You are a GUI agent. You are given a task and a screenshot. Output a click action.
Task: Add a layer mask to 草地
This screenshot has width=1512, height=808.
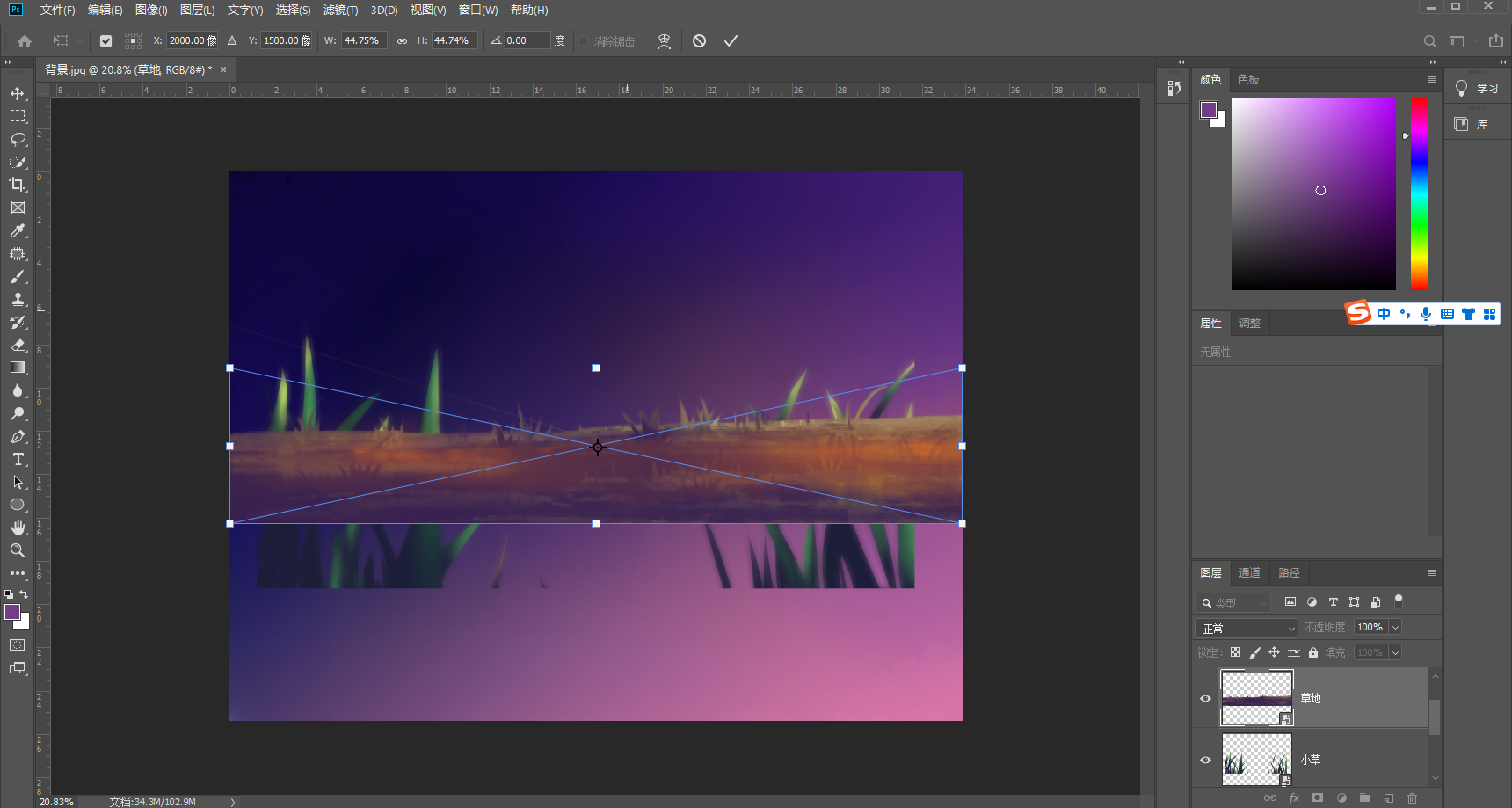[1317, 798]
